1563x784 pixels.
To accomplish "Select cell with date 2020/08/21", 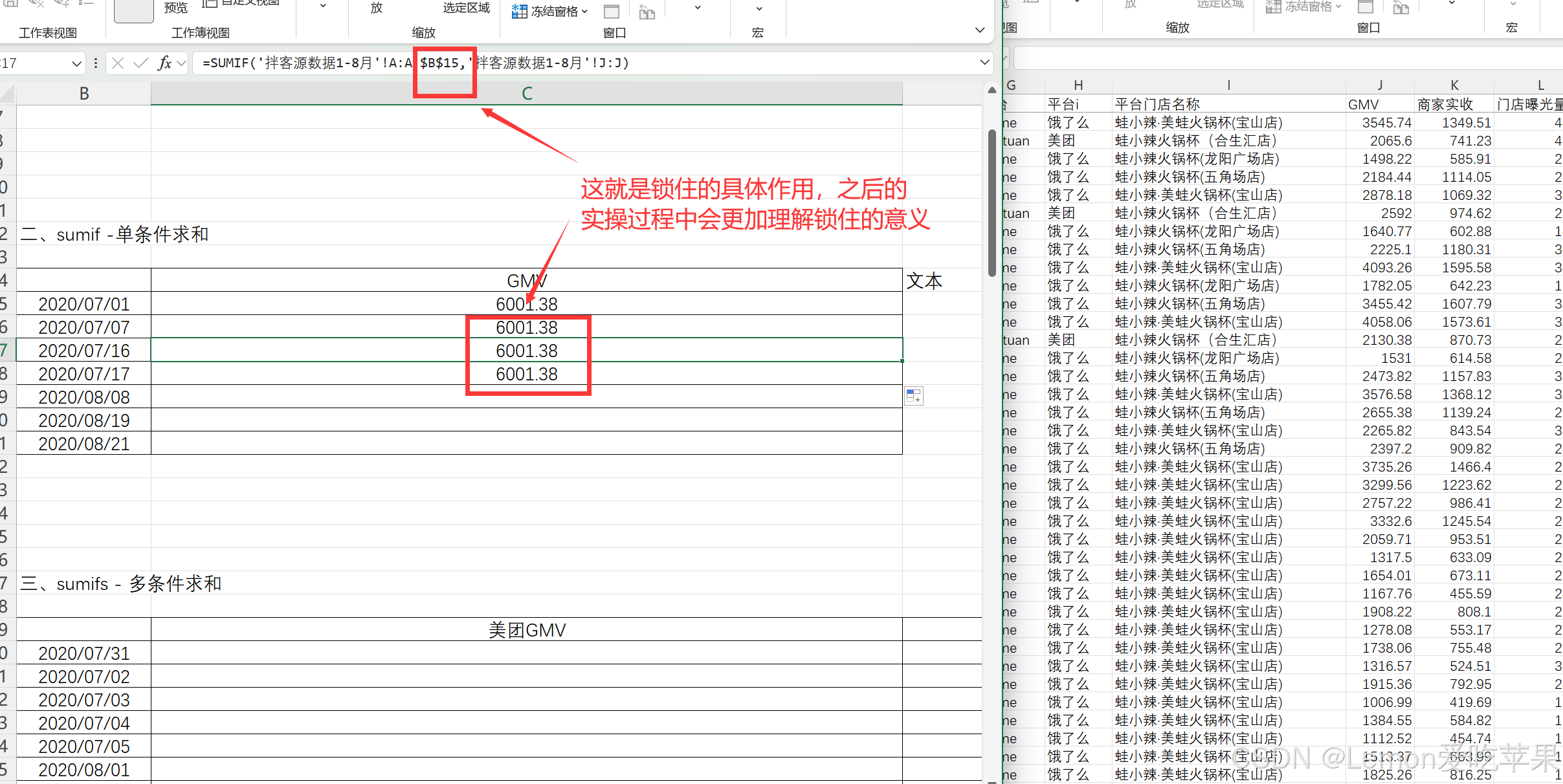I will click(83, 444).
